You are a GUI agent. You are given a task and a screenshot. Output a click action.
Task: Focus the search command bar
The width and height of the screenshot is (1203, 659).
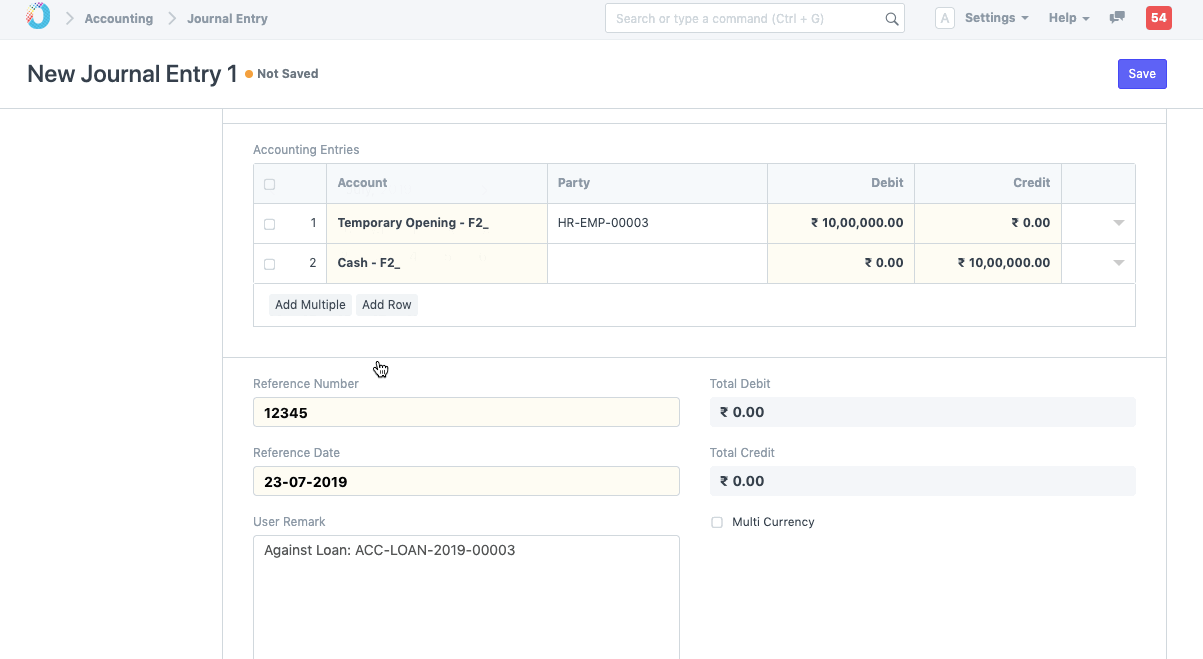[x=754, y=18]
